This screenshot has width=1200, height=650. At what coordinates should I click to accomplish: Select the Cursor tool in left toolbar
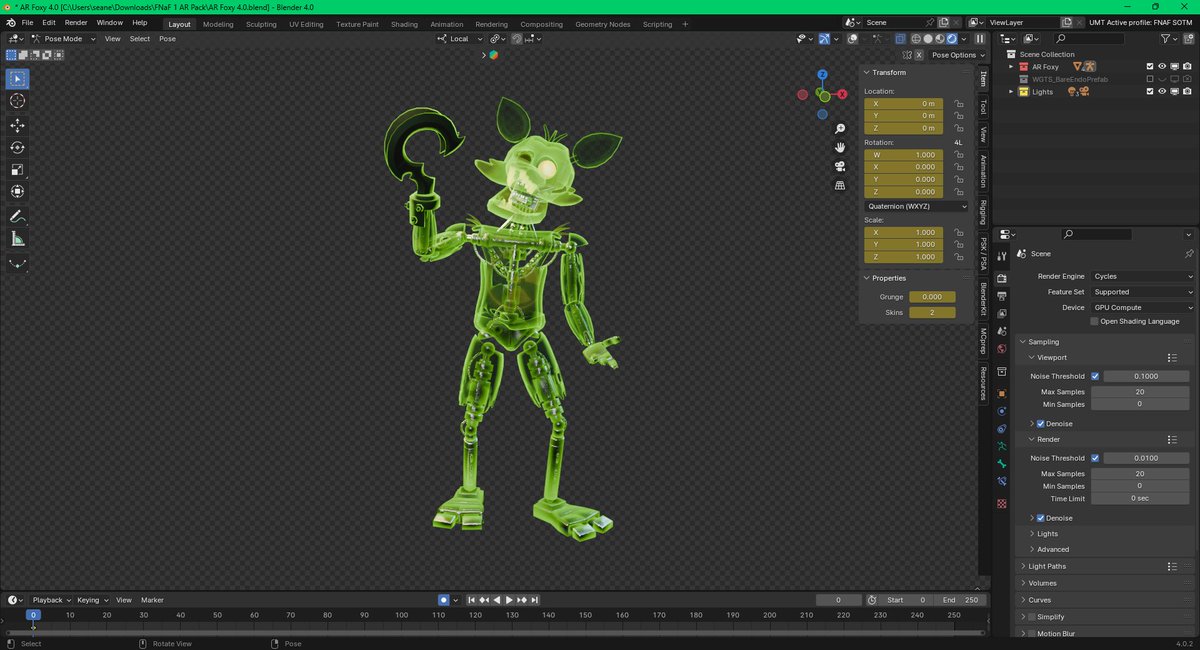pos(18,101)
